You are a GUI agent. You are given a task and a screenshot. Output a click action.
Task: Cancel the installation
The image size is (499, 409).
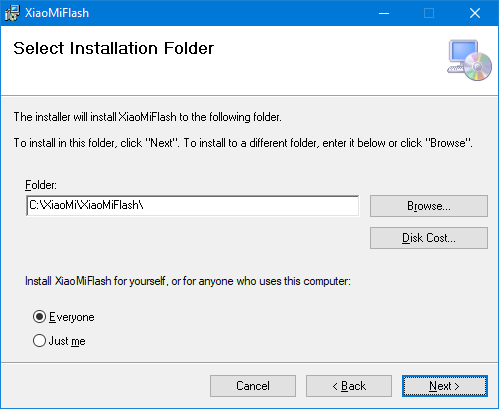253,386
